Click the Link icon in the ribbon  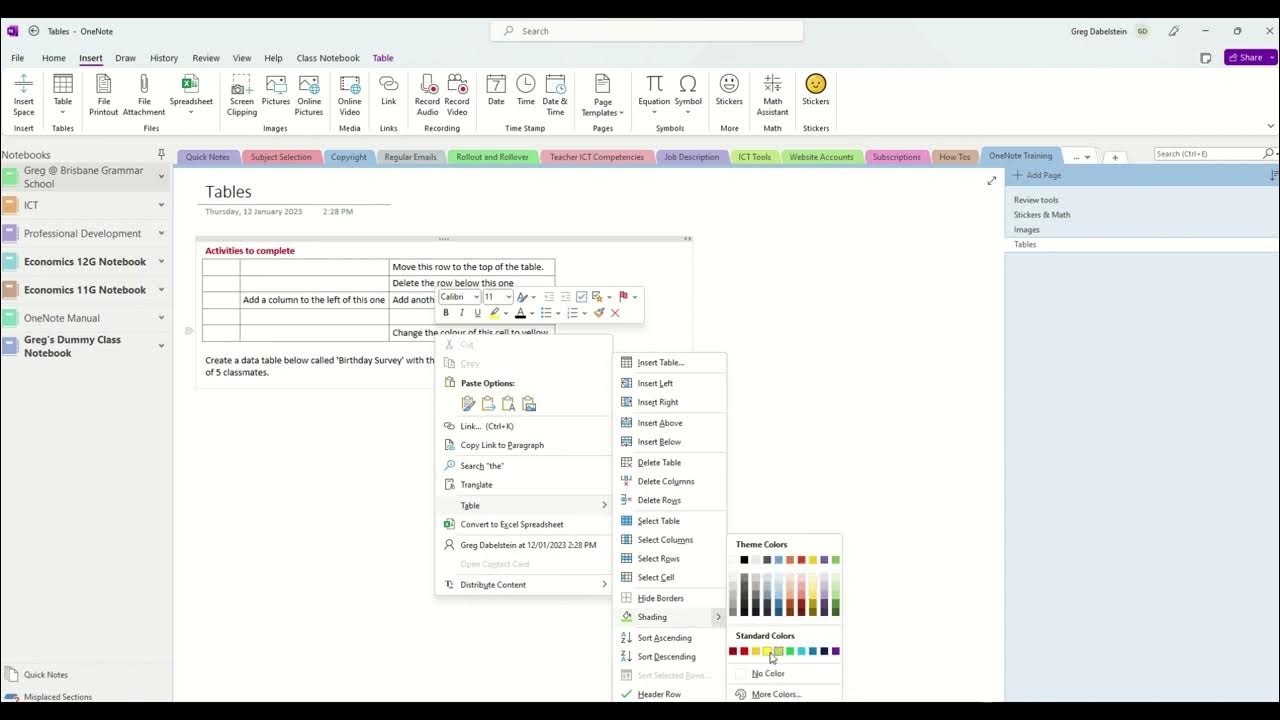[x=389, y=85]
